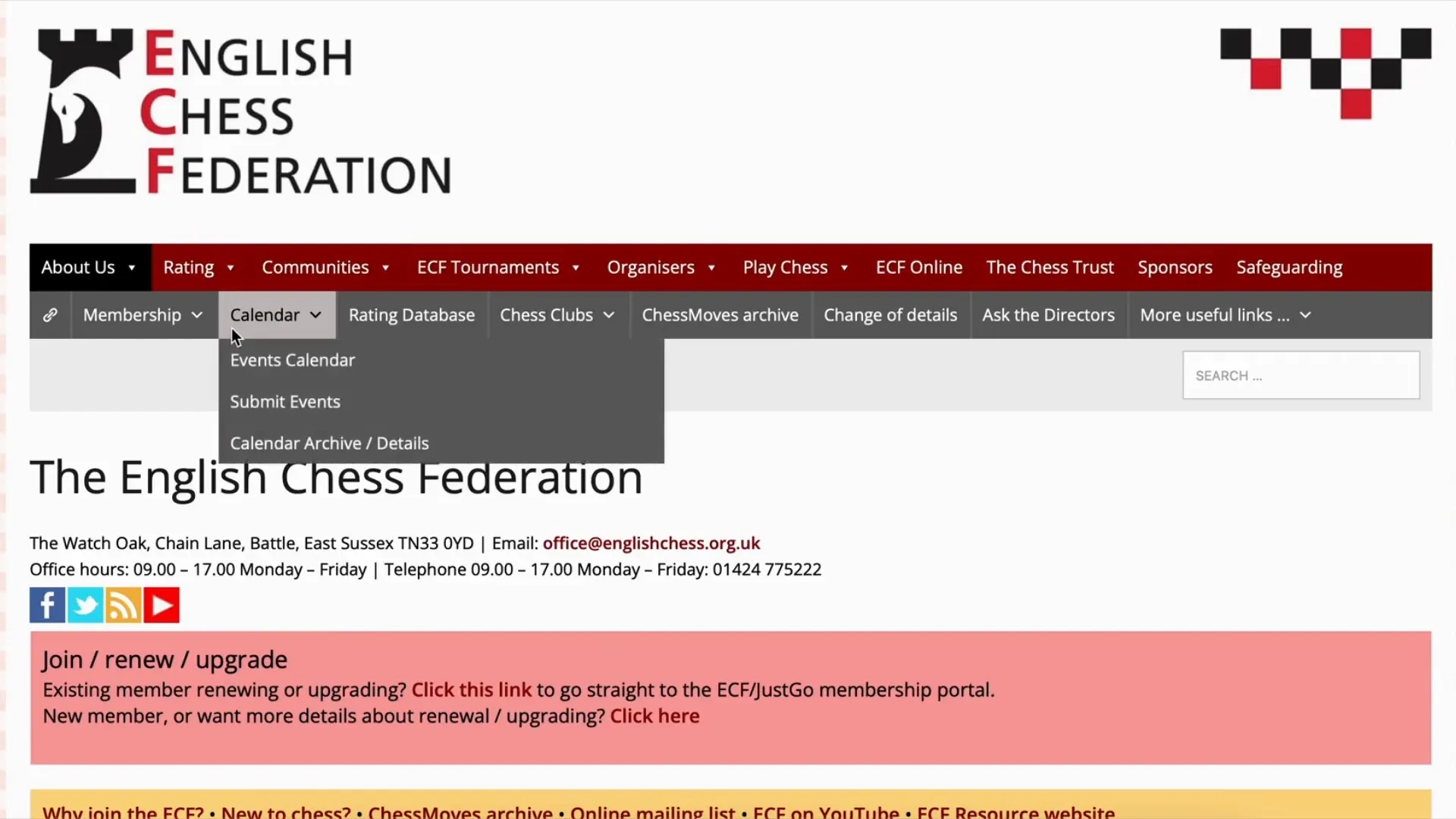Open Change of details page

coord(890,315)
